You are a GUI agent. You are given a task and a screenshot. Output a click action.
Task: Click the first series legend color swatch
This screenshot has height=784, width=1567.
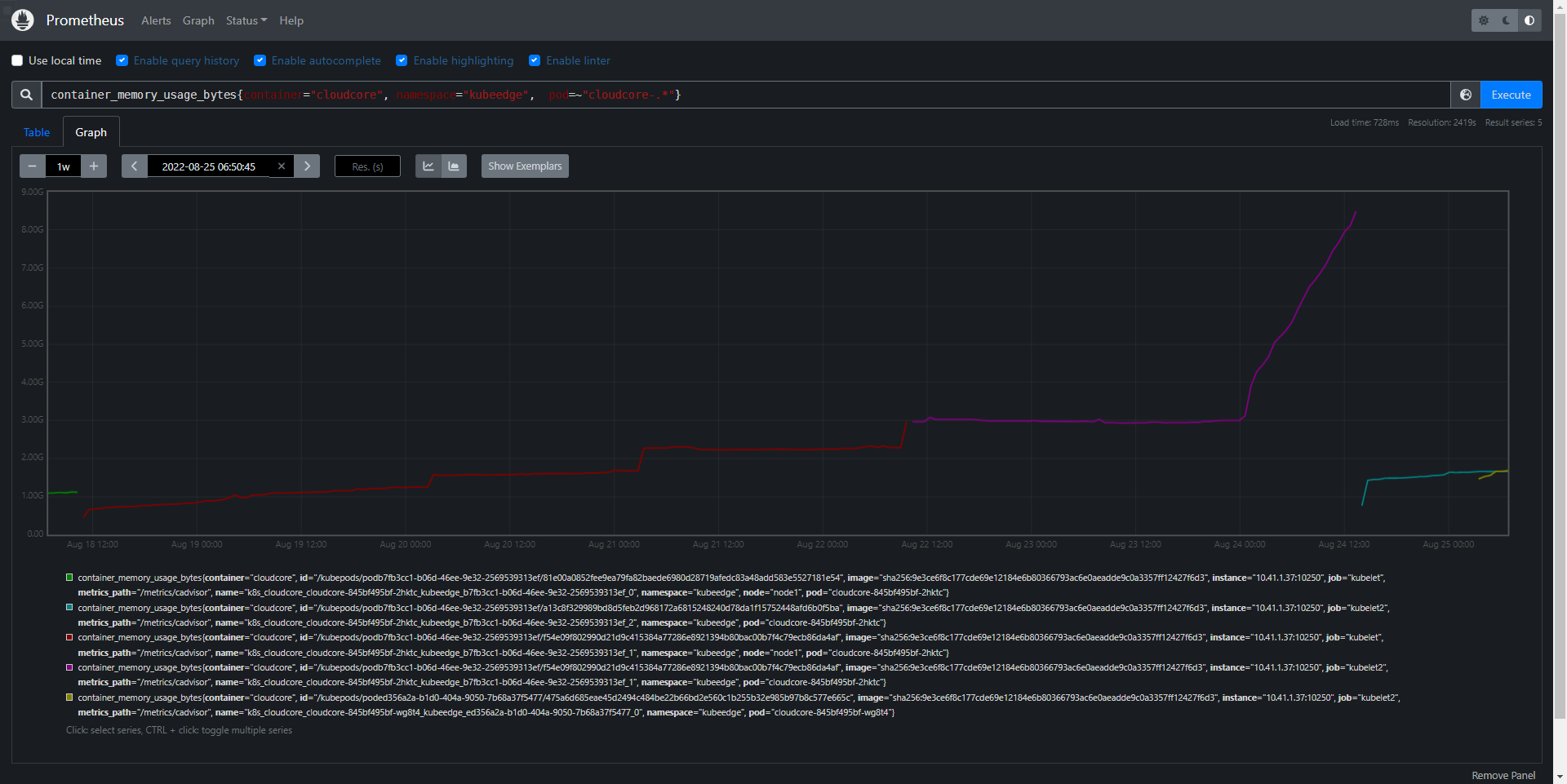point(69,578)
